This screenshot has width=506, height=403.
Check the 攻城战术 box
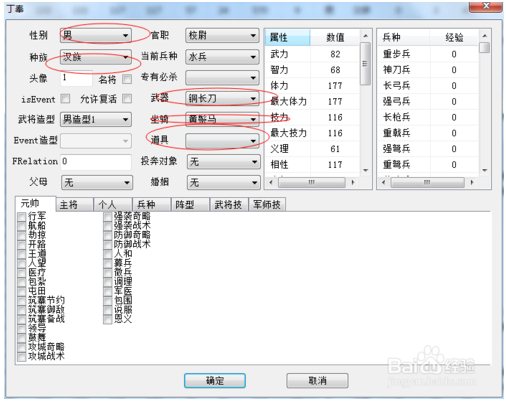pos(22,357)
